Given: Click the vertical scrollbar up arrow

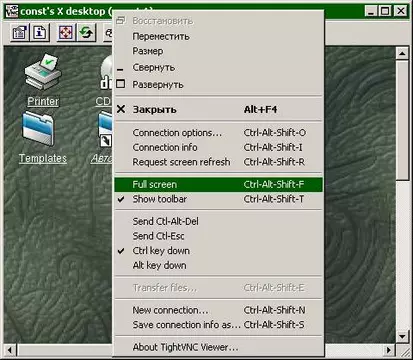Looking at the screenshot, I should click(x=402, y=53).
